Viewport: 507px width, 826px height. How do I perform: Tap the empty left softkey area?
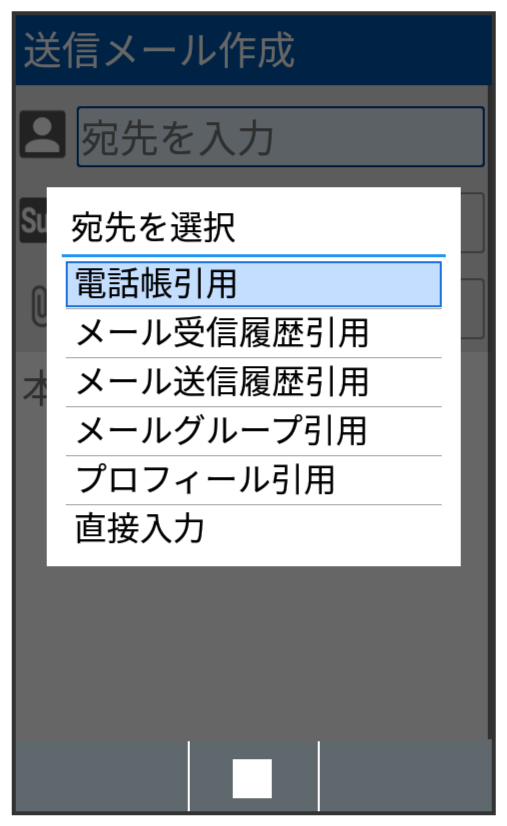101,776
